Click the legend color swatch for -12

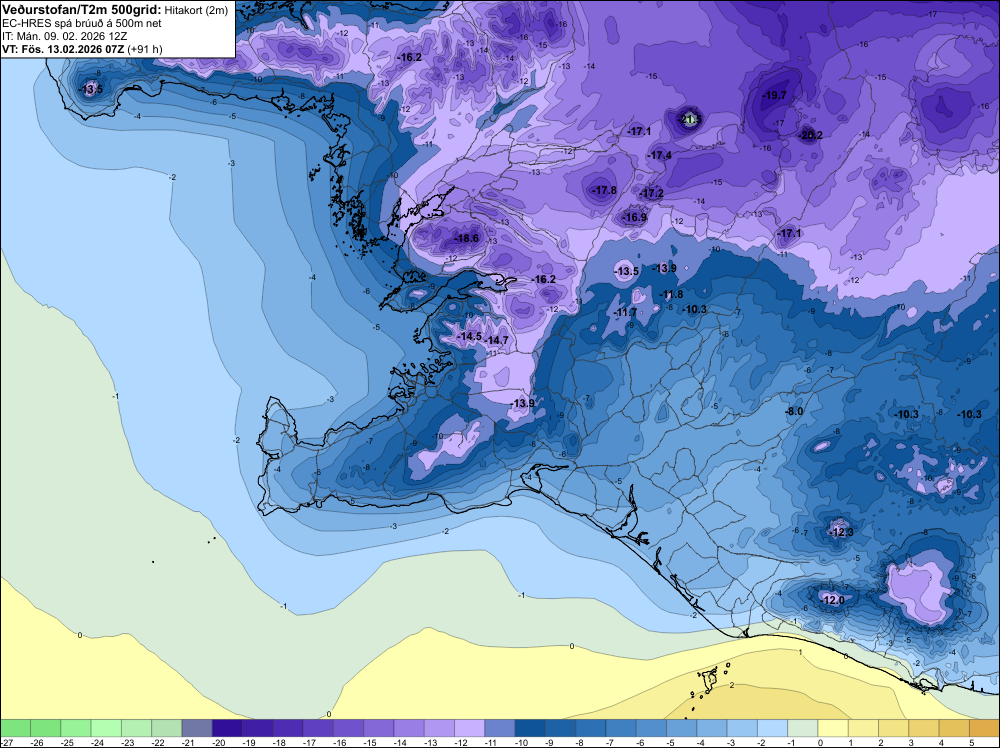469,728
